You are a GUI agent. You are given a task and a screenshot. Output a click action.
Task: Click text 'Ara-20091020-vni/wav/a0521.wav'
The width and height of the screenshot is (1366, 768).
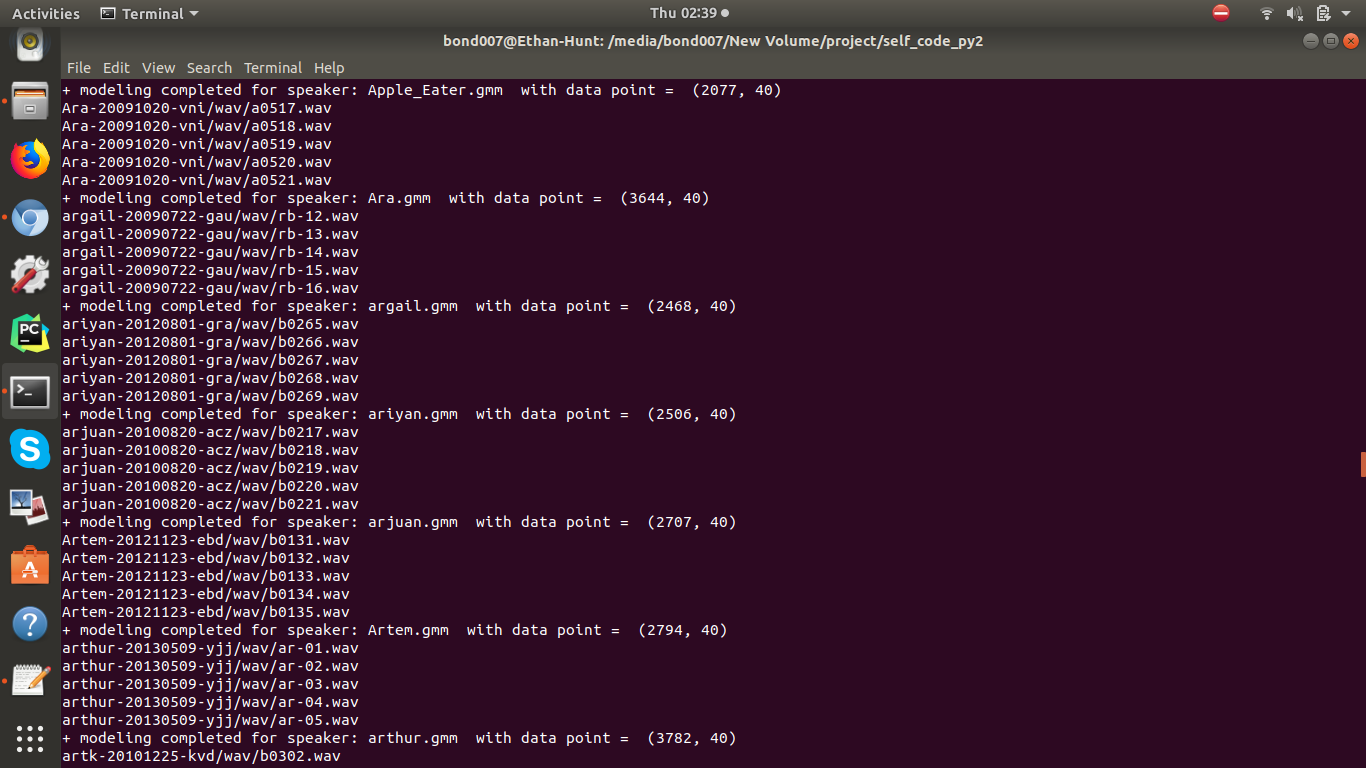[197, 180]
